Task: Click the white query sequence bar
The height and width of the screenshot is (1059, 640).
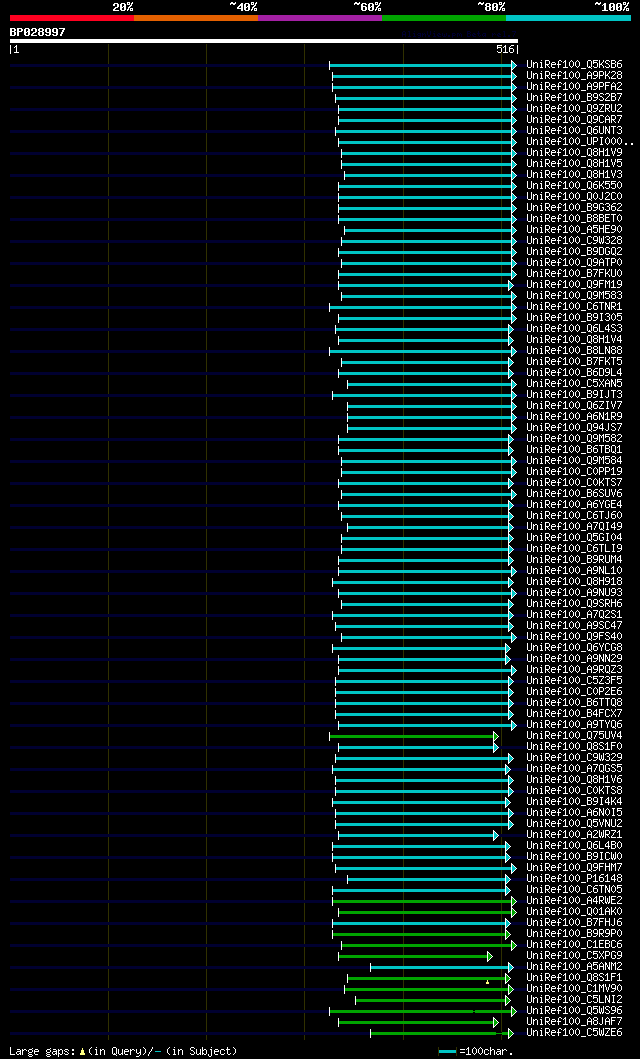Action: [264, 41]
